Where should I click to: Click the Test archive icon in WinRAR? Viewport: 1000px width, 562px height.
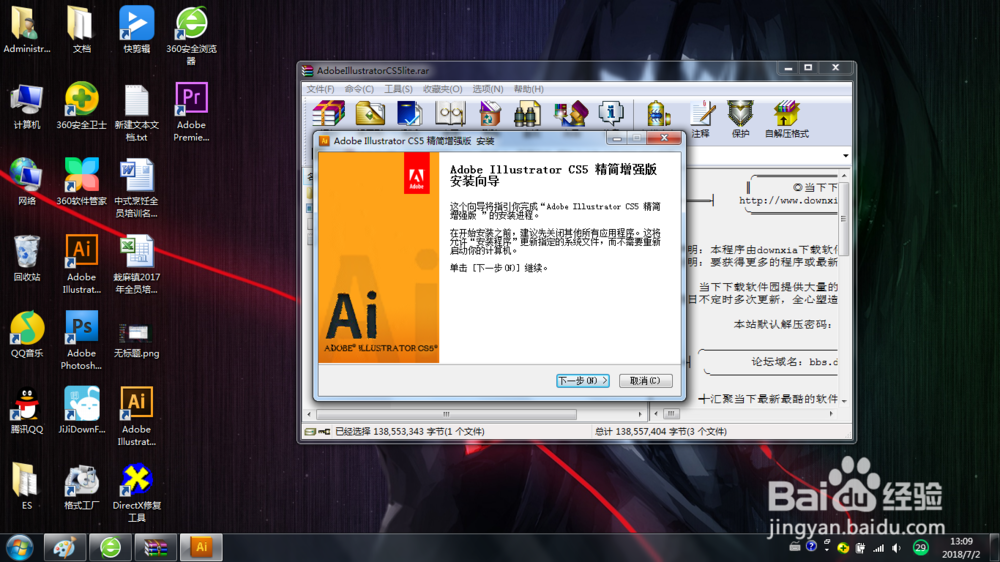coord(409,114)
